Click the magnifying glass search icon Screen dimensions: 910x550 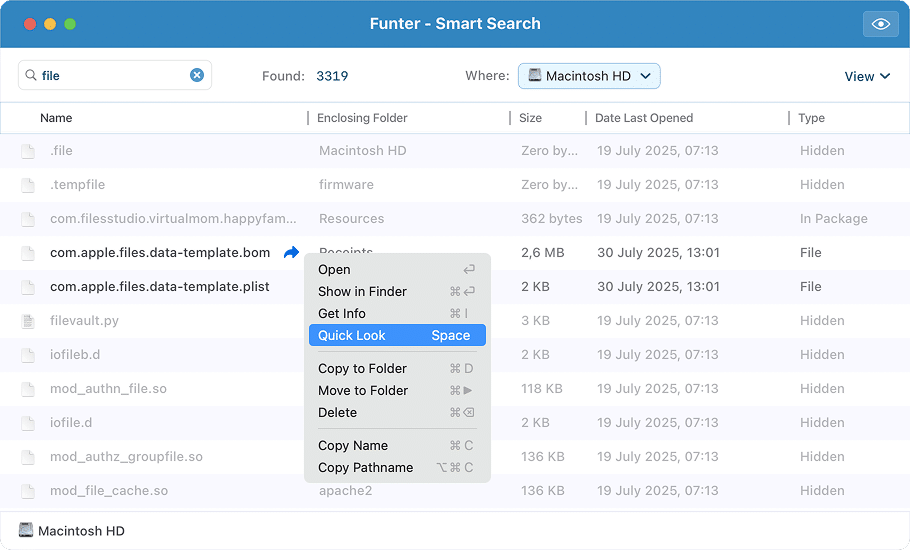coord(31,75)
